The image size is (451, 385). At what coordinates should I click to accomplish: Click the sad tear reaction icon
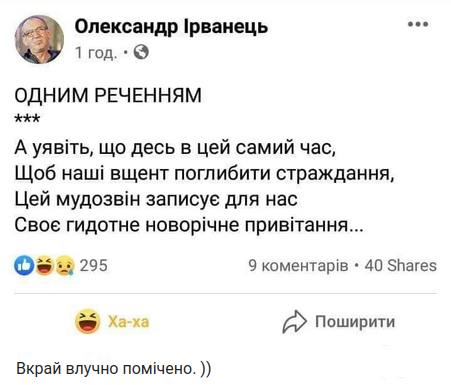(x=65, y=266)
